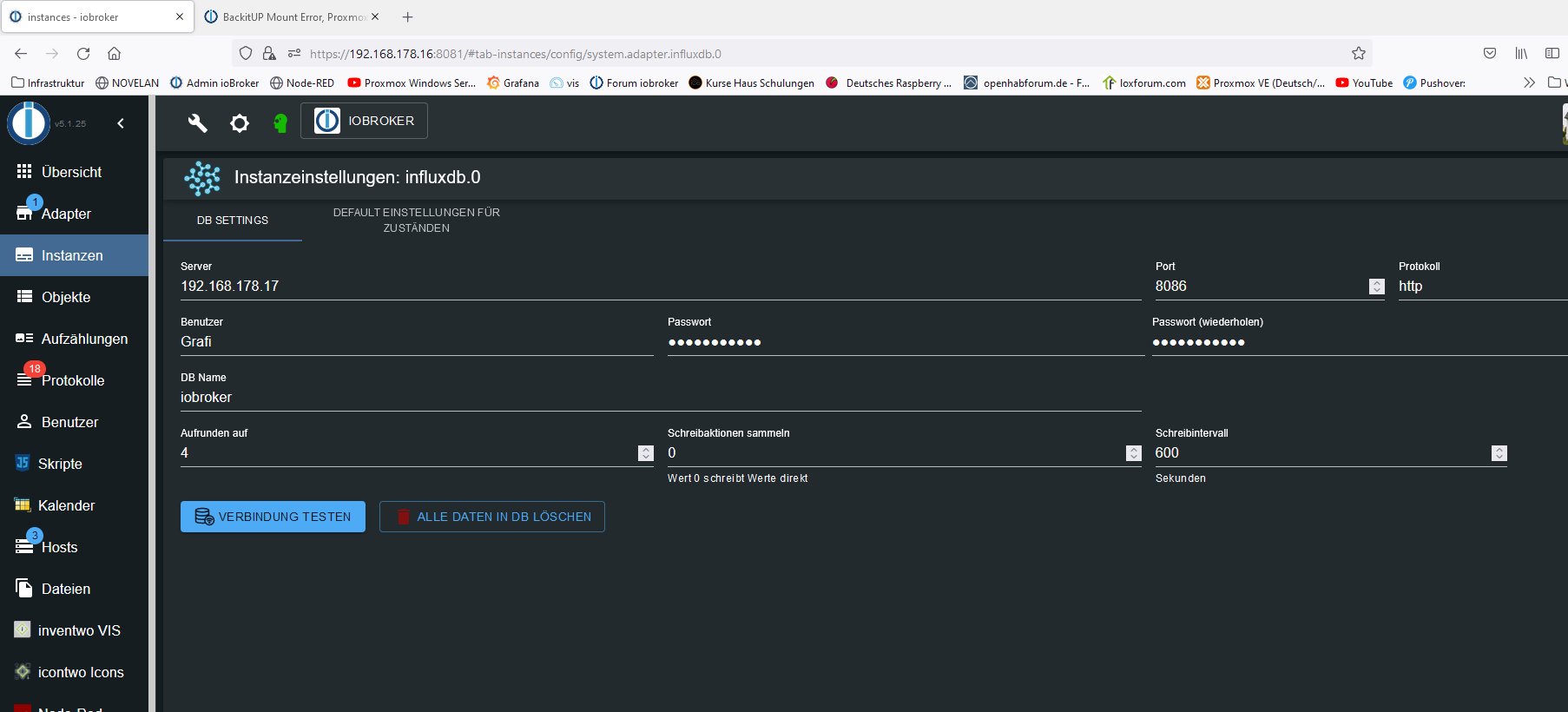Open the browser library icon
Viewport: 1568px width, 712px height.
[1521, 54]
